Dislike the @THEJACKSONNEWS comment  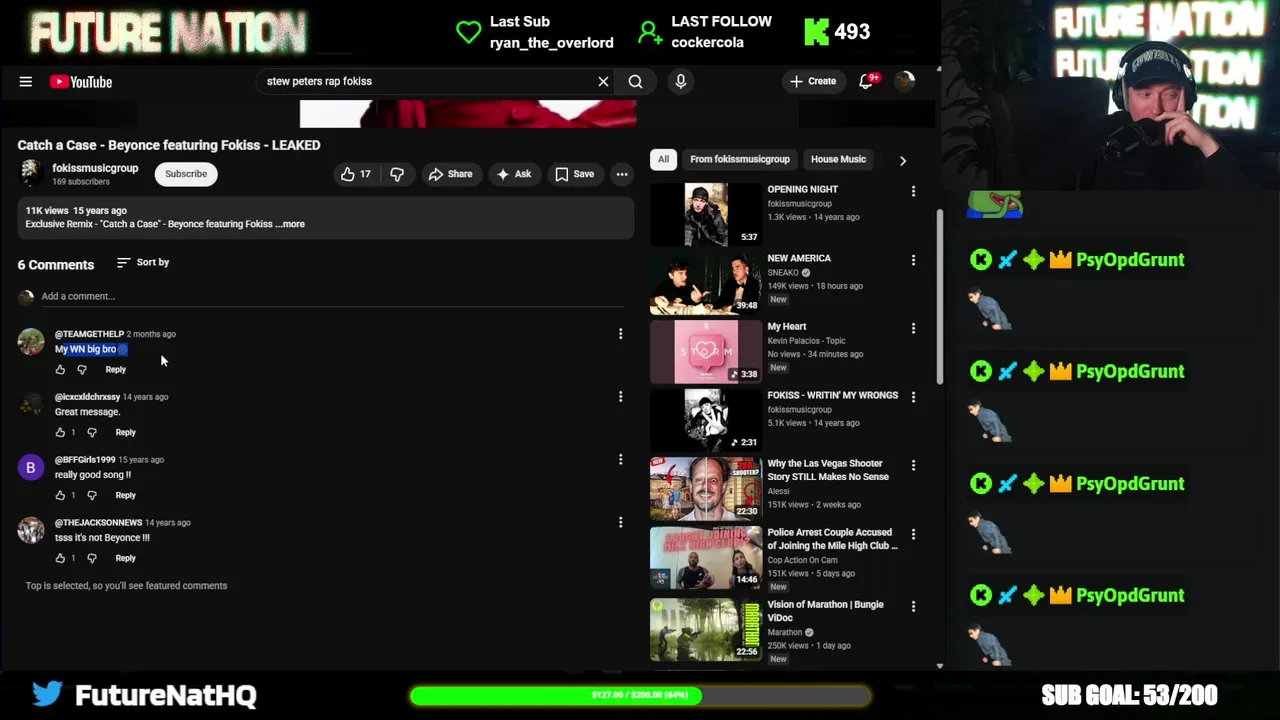tap(92, 559)
